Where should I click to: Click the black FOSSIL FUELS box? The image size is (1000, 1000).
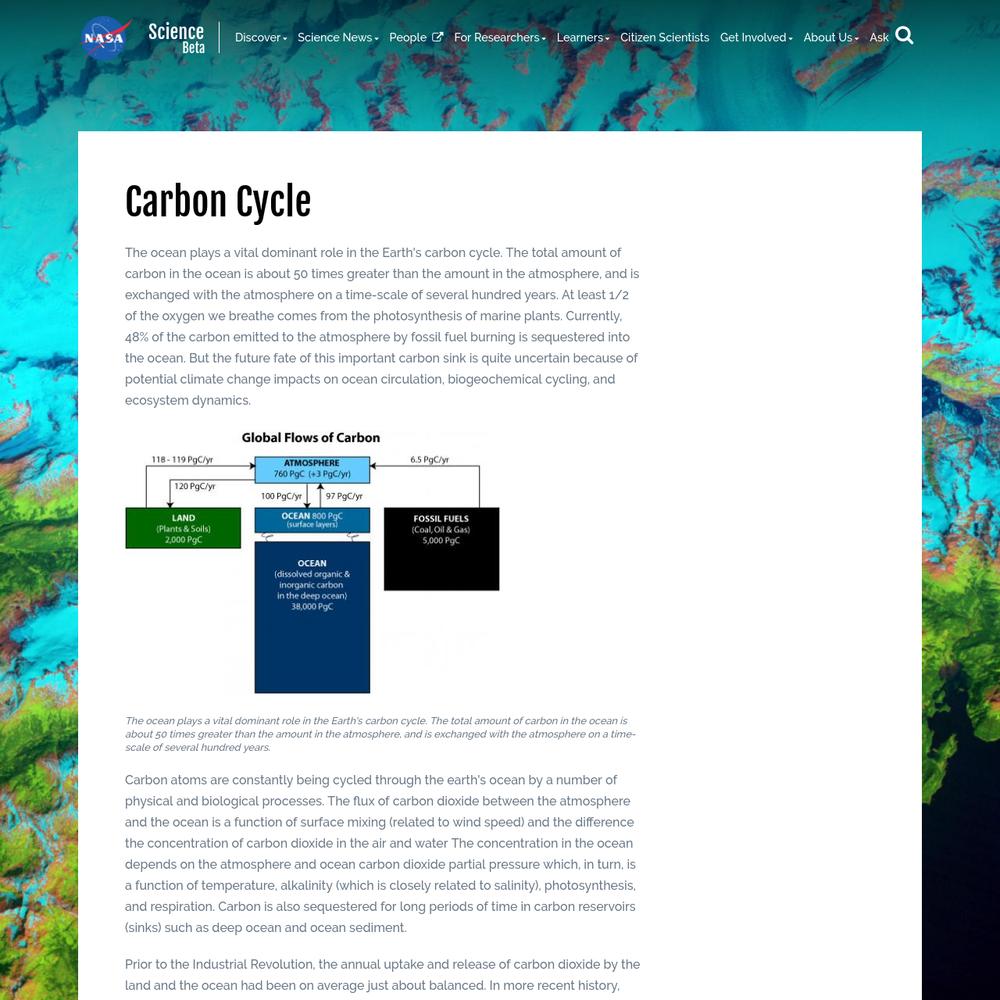pos(441,549)
